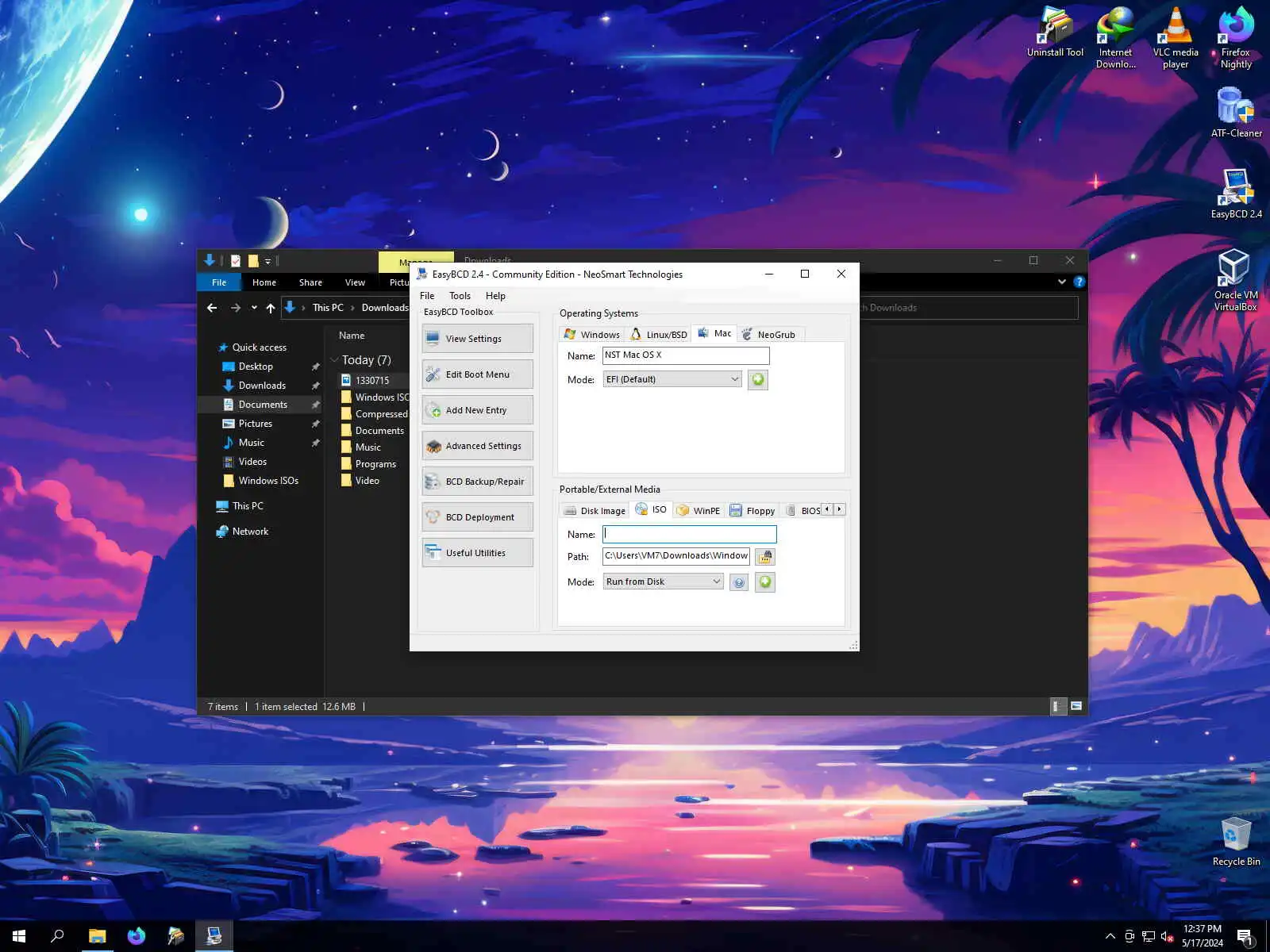Open EasyBCD 2.4 desktop shortcut

pos(1236,194)
